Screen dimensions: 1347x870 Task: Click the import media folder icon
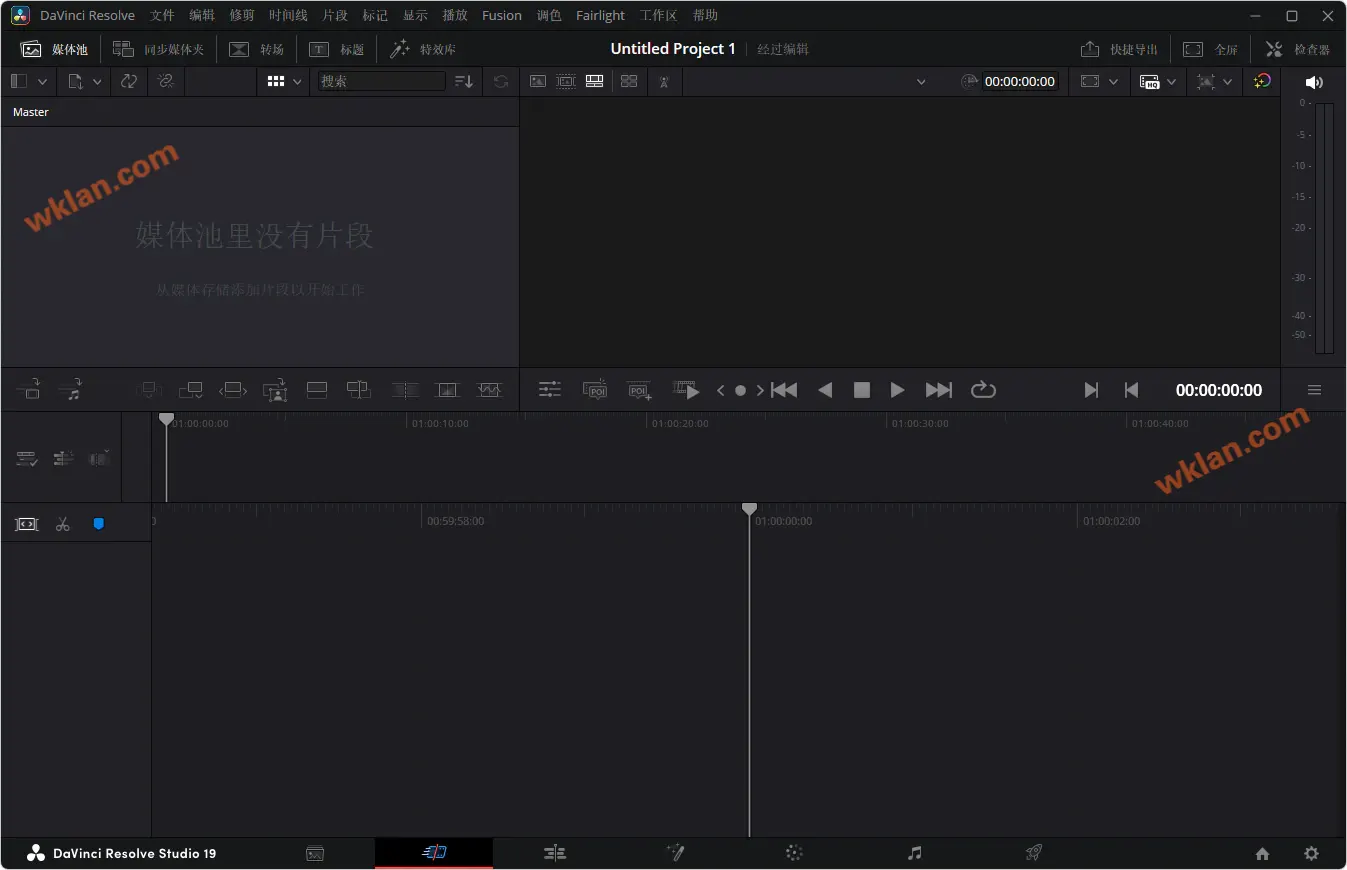point(29,390)
